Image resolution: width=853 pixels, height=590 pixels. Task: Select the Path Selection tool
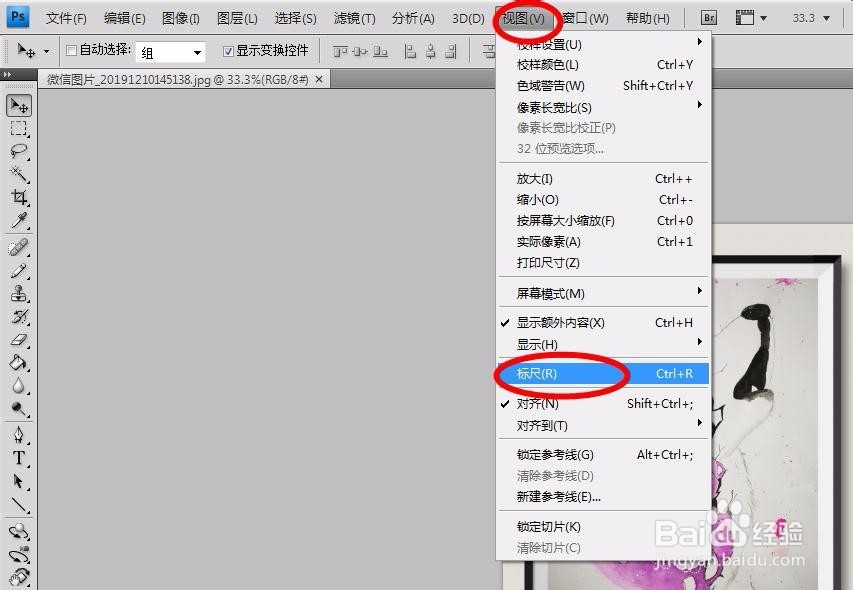click(19, 482)
